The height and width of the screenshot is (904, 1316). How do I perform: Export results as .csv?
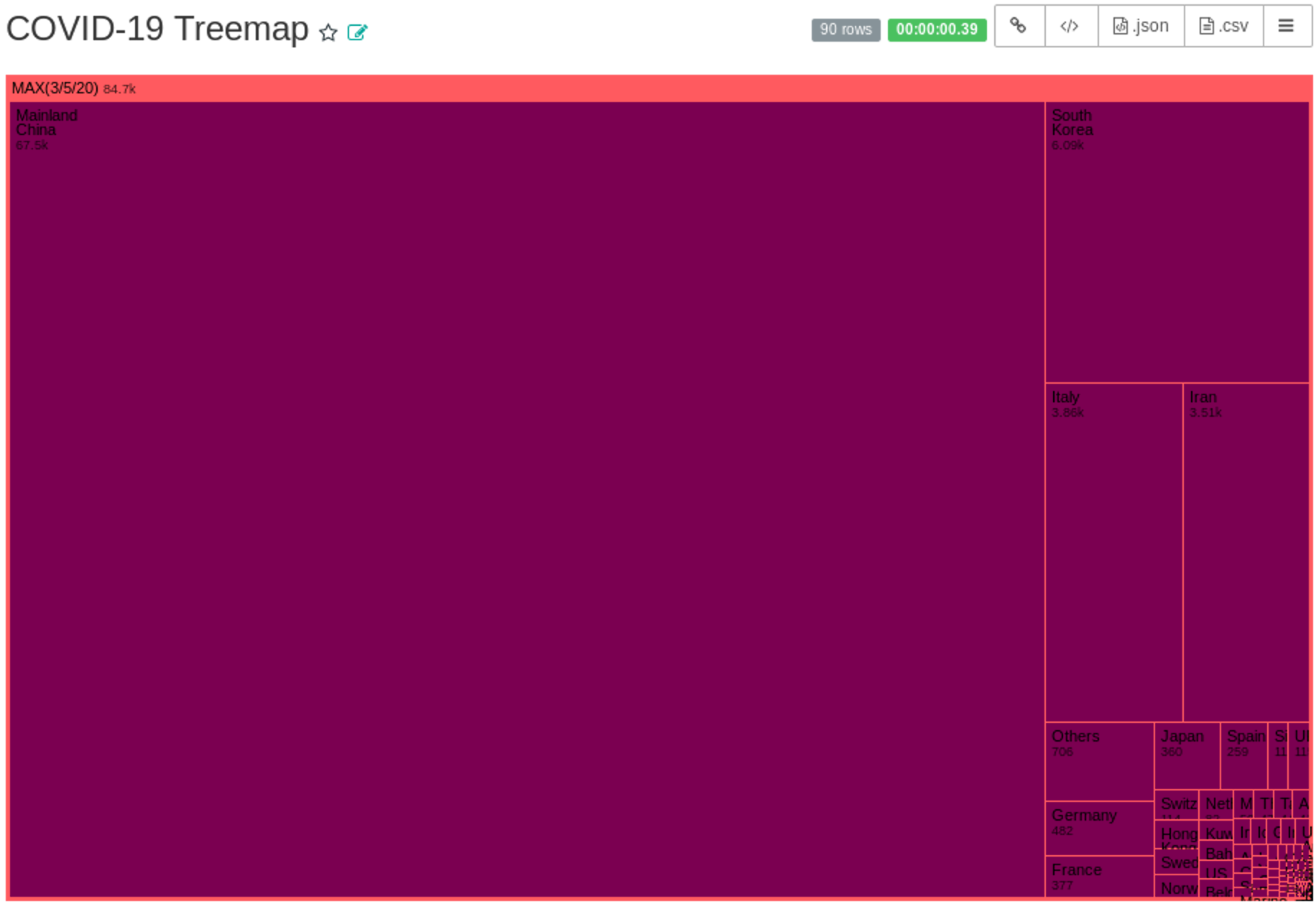1223,26
